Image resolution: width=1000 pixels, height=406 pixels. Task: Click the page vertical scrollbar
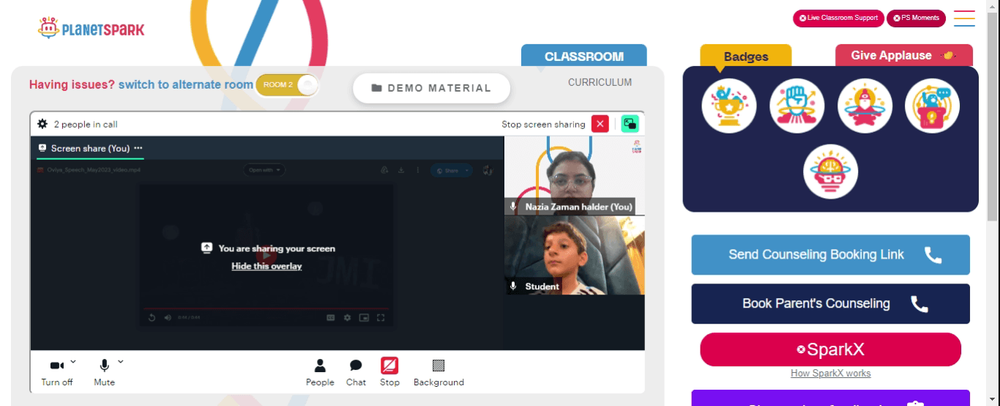[x=993, y=115]
